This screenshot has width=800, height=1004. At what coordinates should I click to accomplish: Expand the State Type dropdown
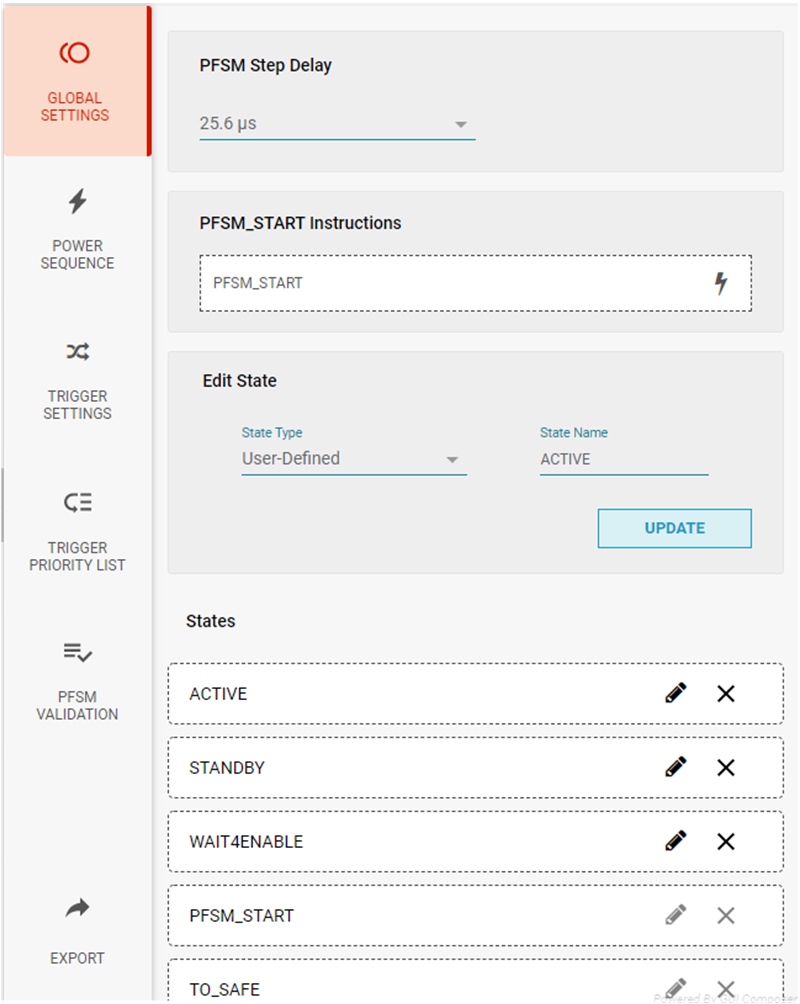click(x=353, y=459)
